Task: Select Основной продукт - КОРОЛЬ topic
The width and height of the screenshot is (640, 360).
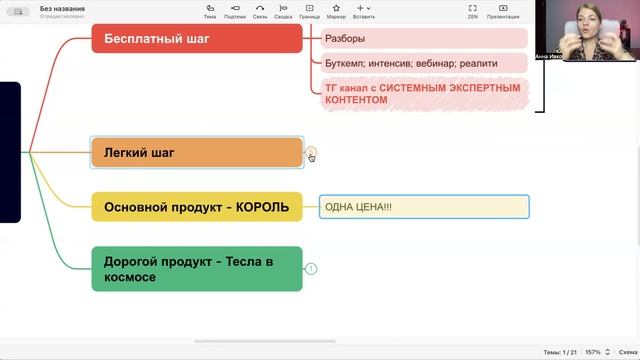Action: tap(197, 207)
